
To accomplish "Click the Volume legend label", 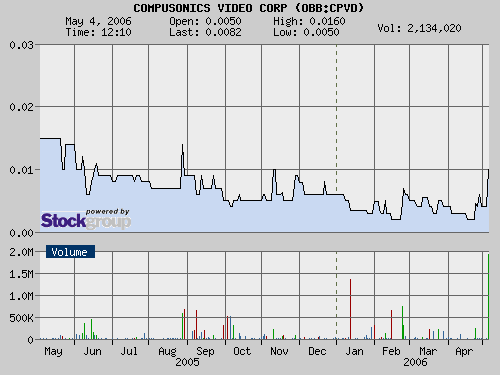I will click(70, 252).
